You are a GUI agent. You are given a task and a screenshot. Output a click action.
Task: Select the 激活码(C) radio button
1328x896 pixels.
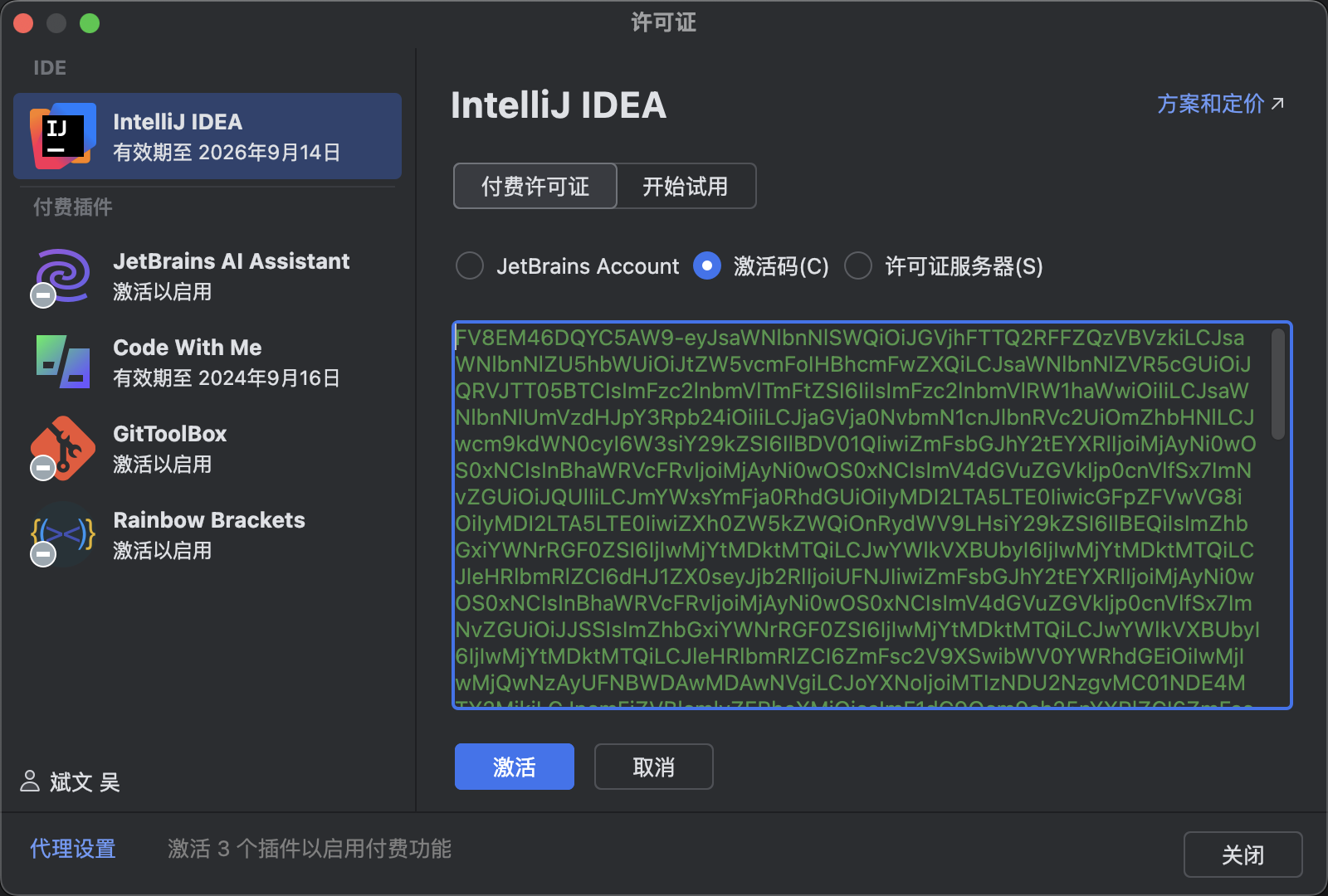coord(707,266)
